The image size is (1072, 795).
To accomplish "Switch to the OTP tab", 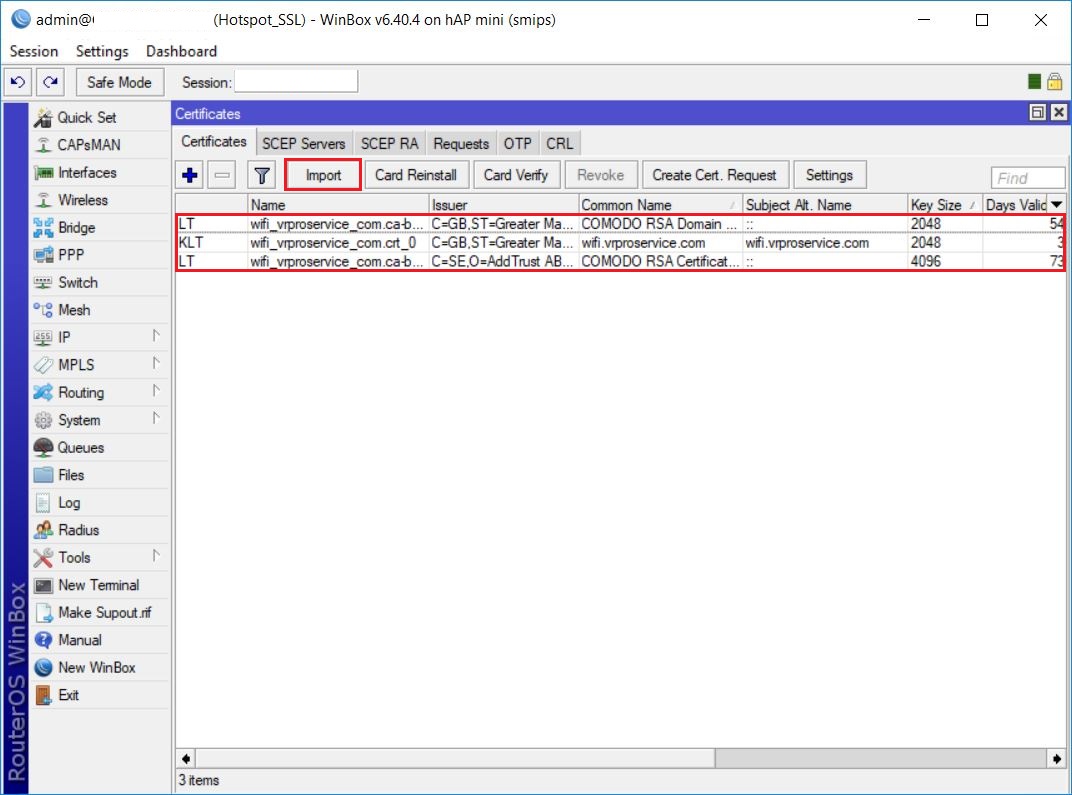I will (518, 144).
